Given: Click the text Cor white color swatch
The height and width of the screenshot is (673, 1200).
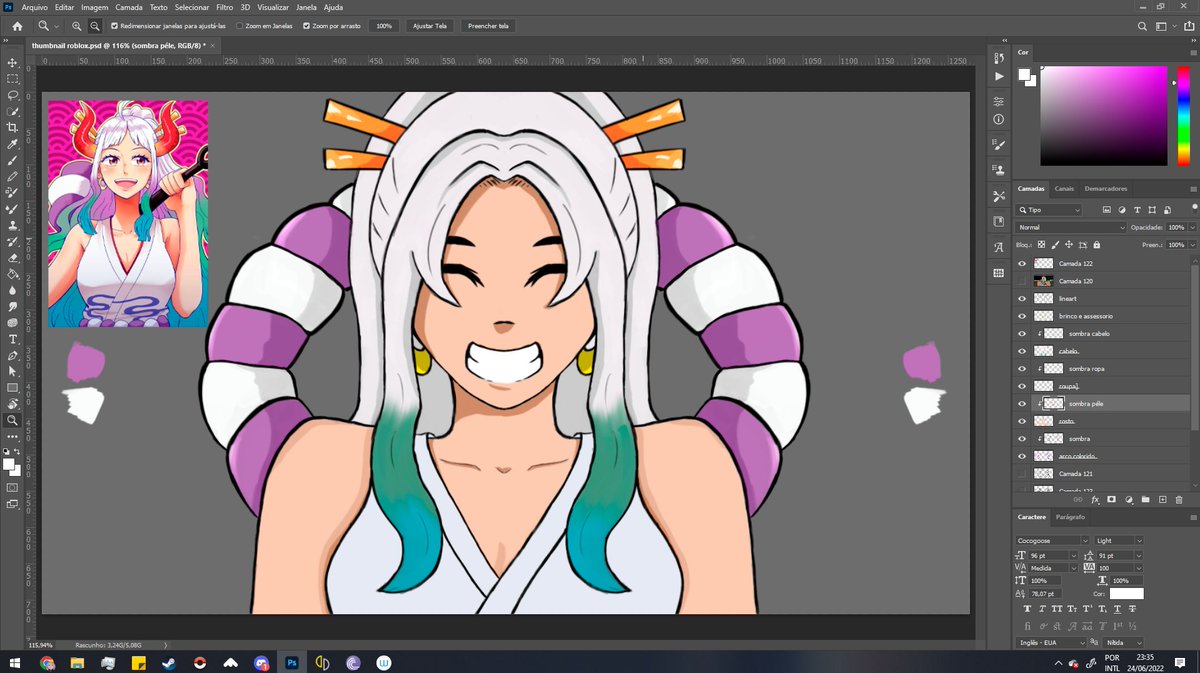Looking at the screenshot, I should coord(1126,594).
